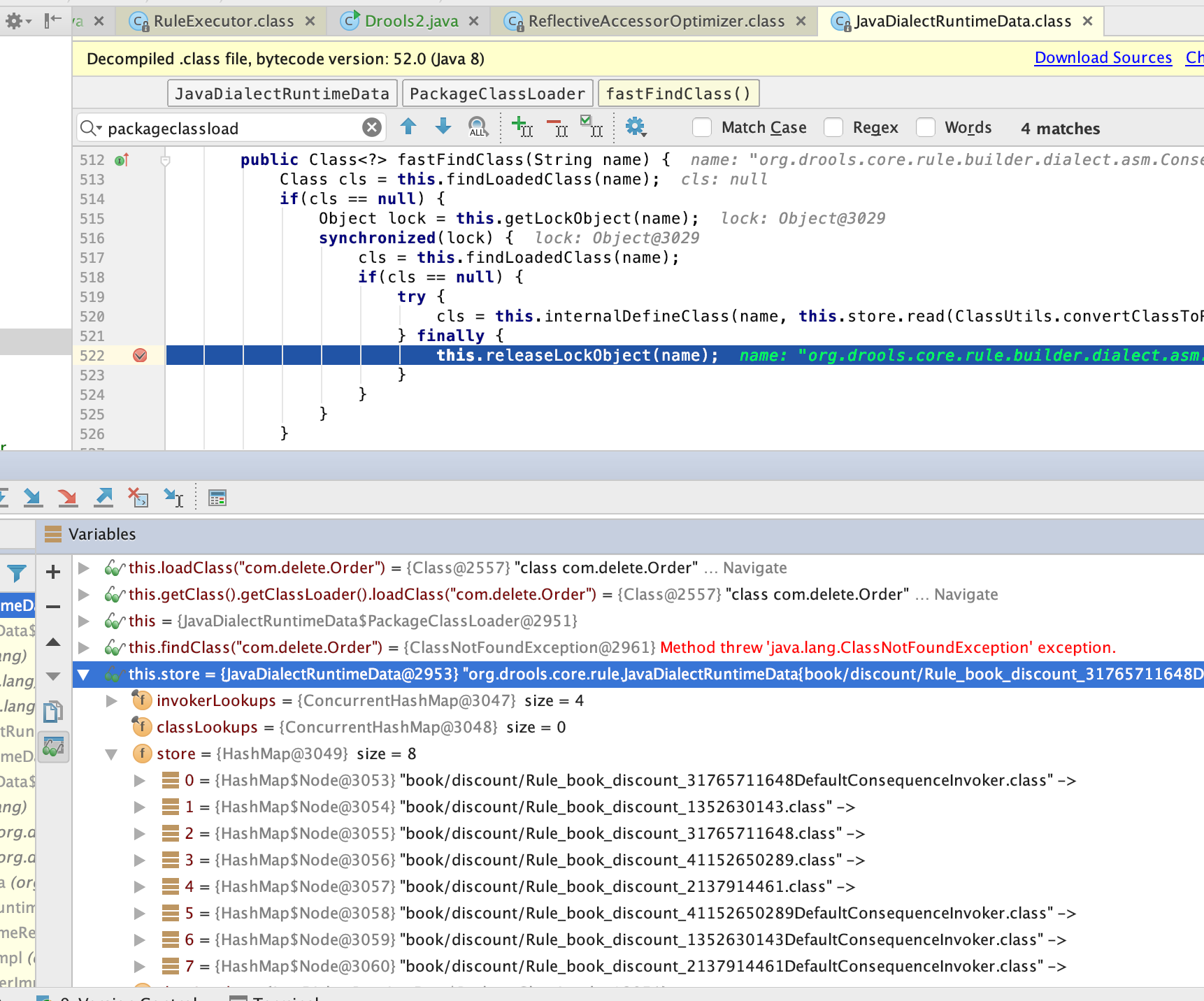
Task: Open the ReflectiveAccessorOptimizer.class tab
Action: (656, 21)
